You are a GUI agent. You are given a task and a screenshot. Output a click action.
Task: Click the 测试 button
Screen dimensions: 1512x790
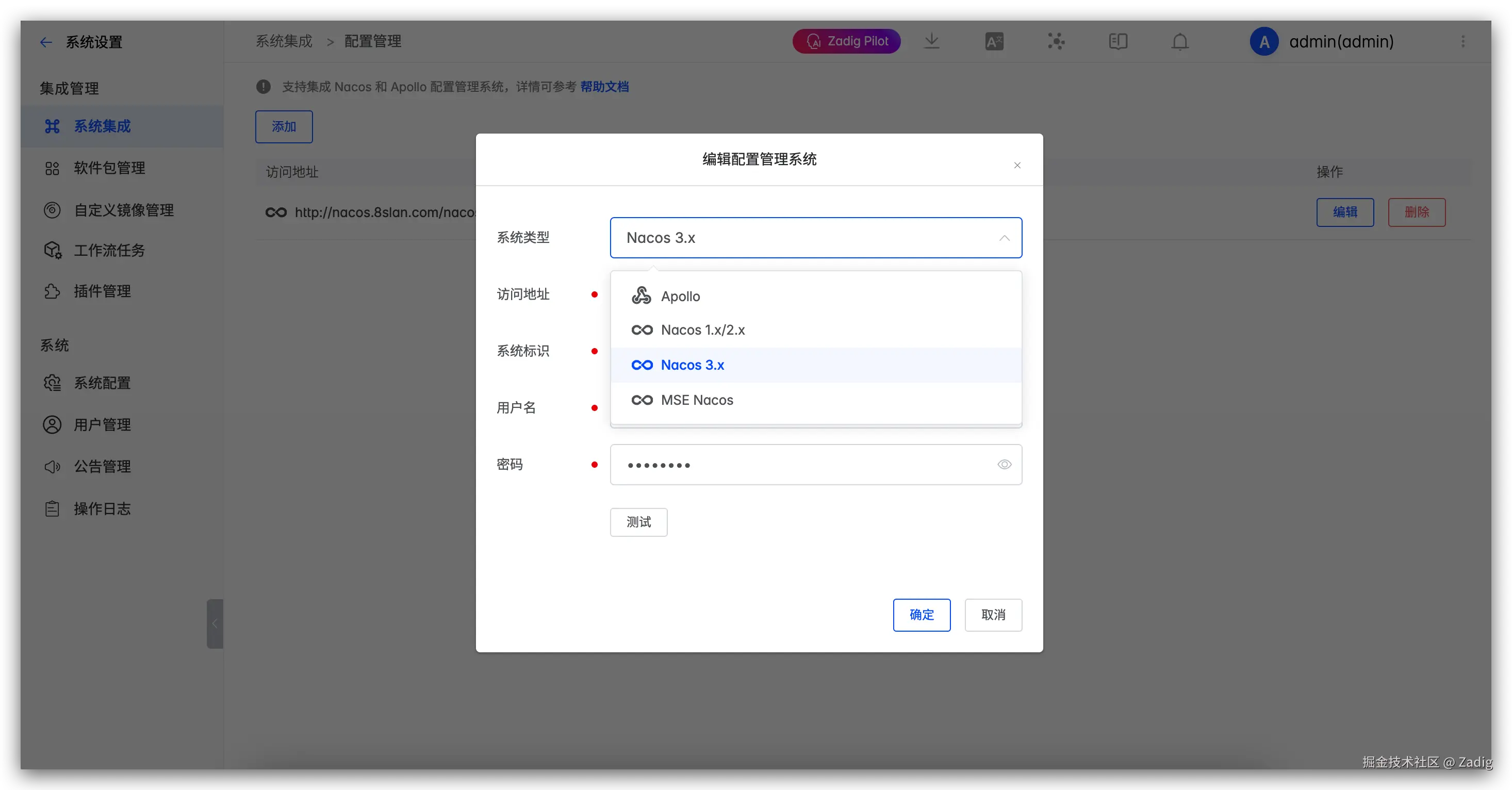pos(638,522)
